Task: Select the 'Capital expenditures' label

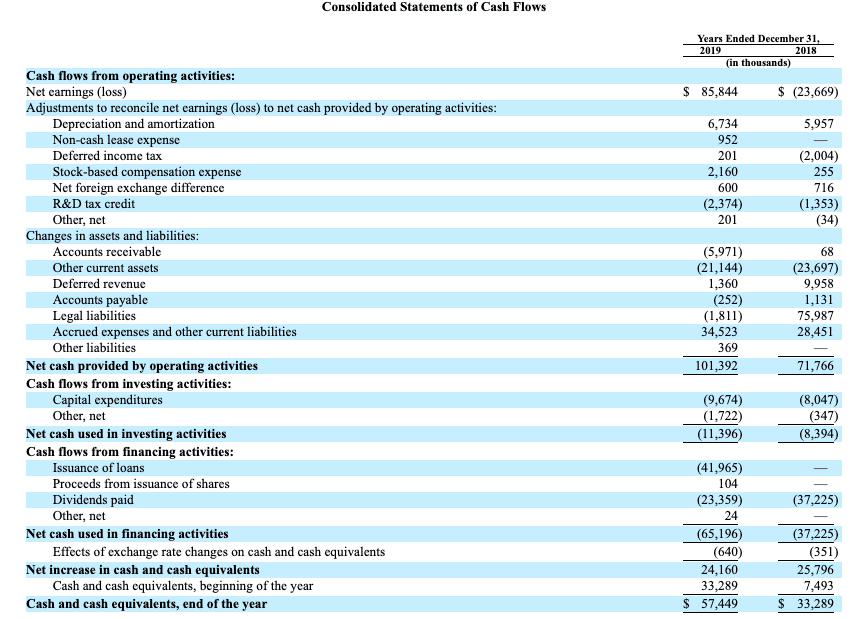Action: [x=107, y=400]
